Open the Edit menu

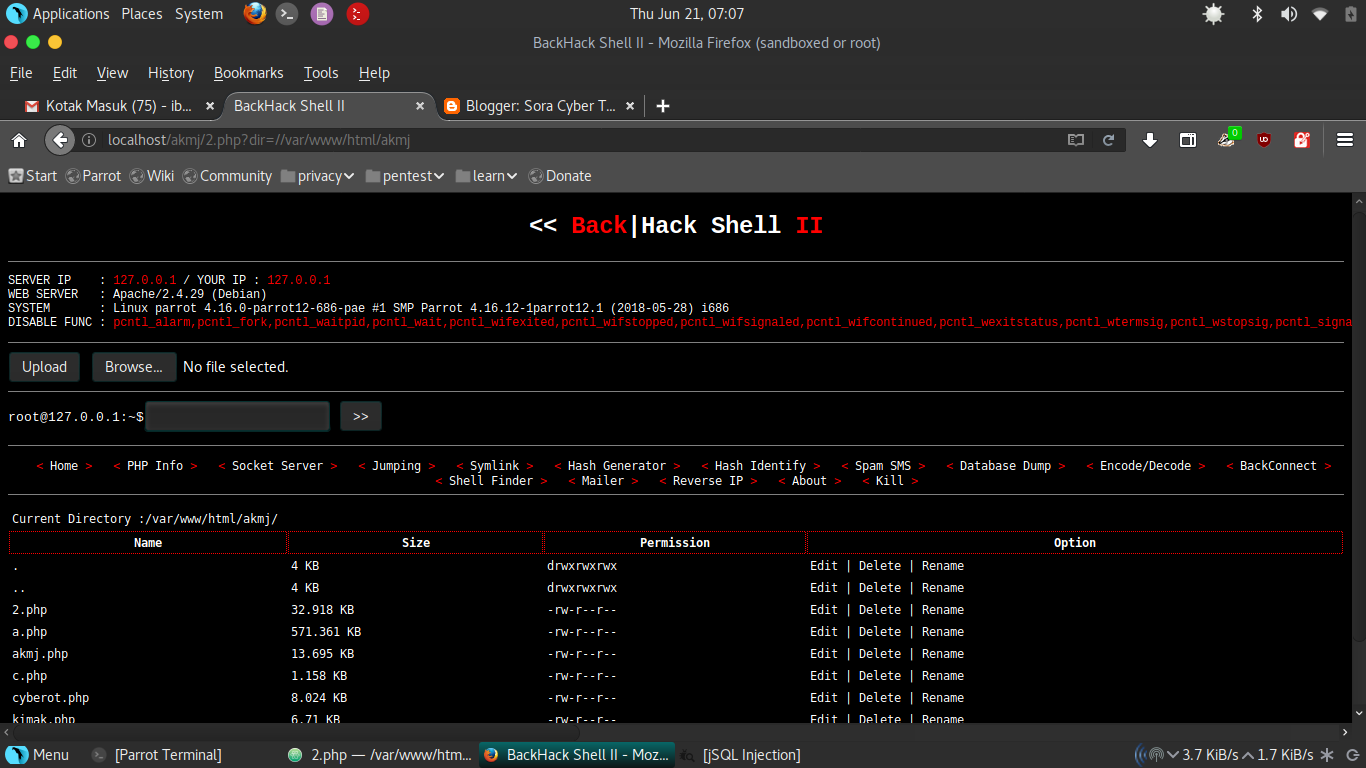coord(65,73)
